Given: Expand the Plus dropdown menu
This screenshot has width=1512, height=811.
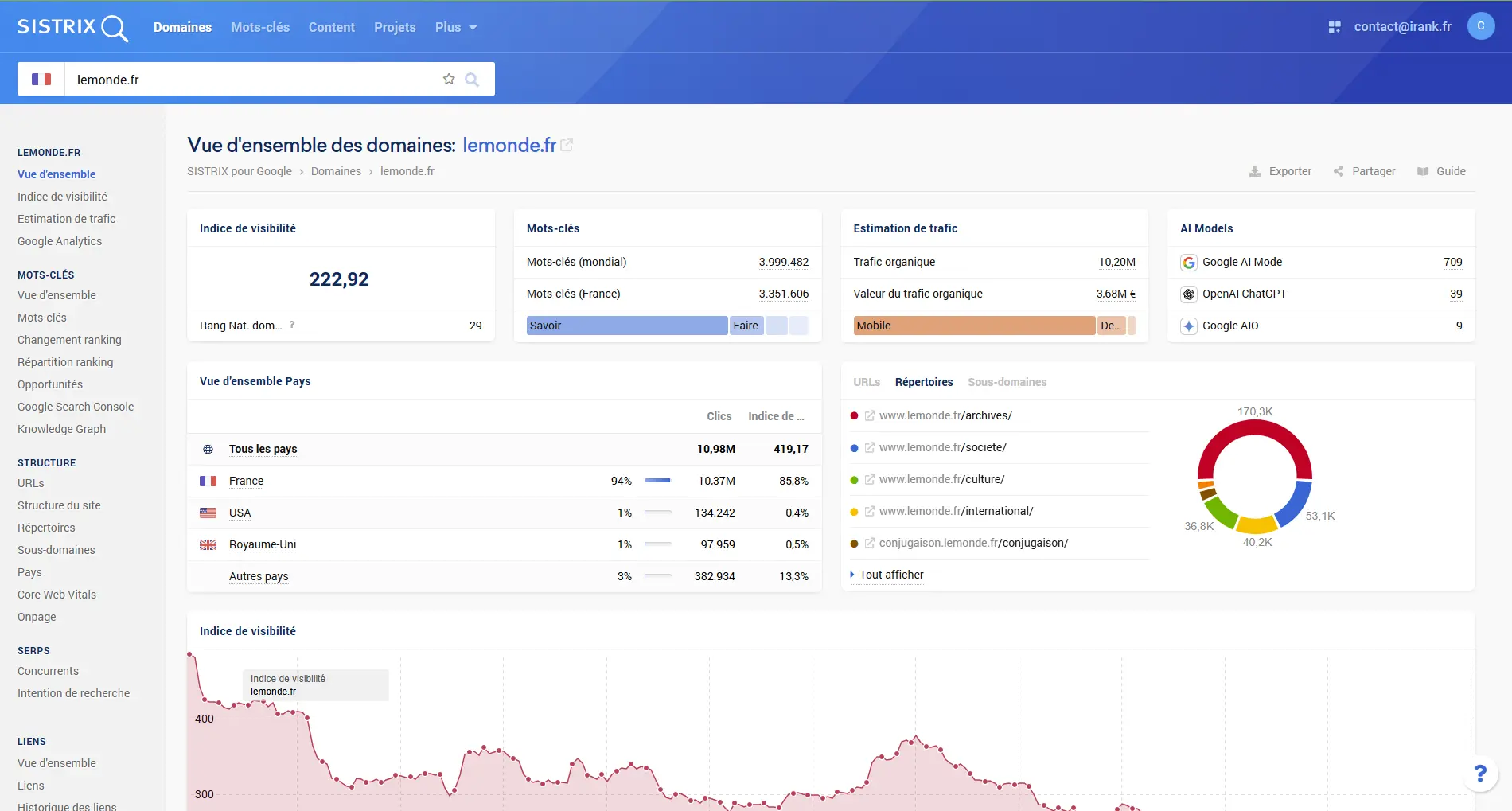Looking at the screenshot, I should 455,27.
